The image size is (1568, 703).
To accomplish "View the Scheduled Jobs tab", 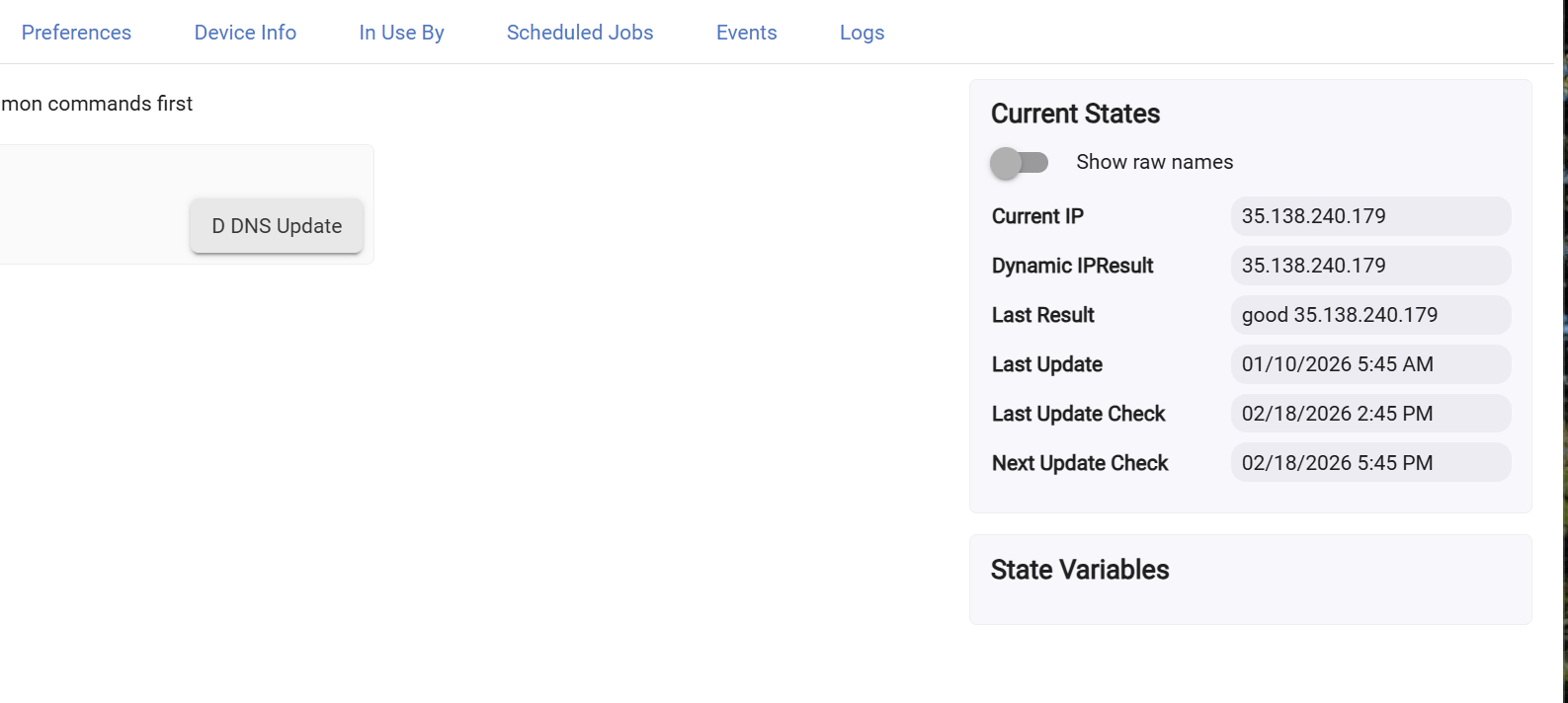I will coord(580,33).
